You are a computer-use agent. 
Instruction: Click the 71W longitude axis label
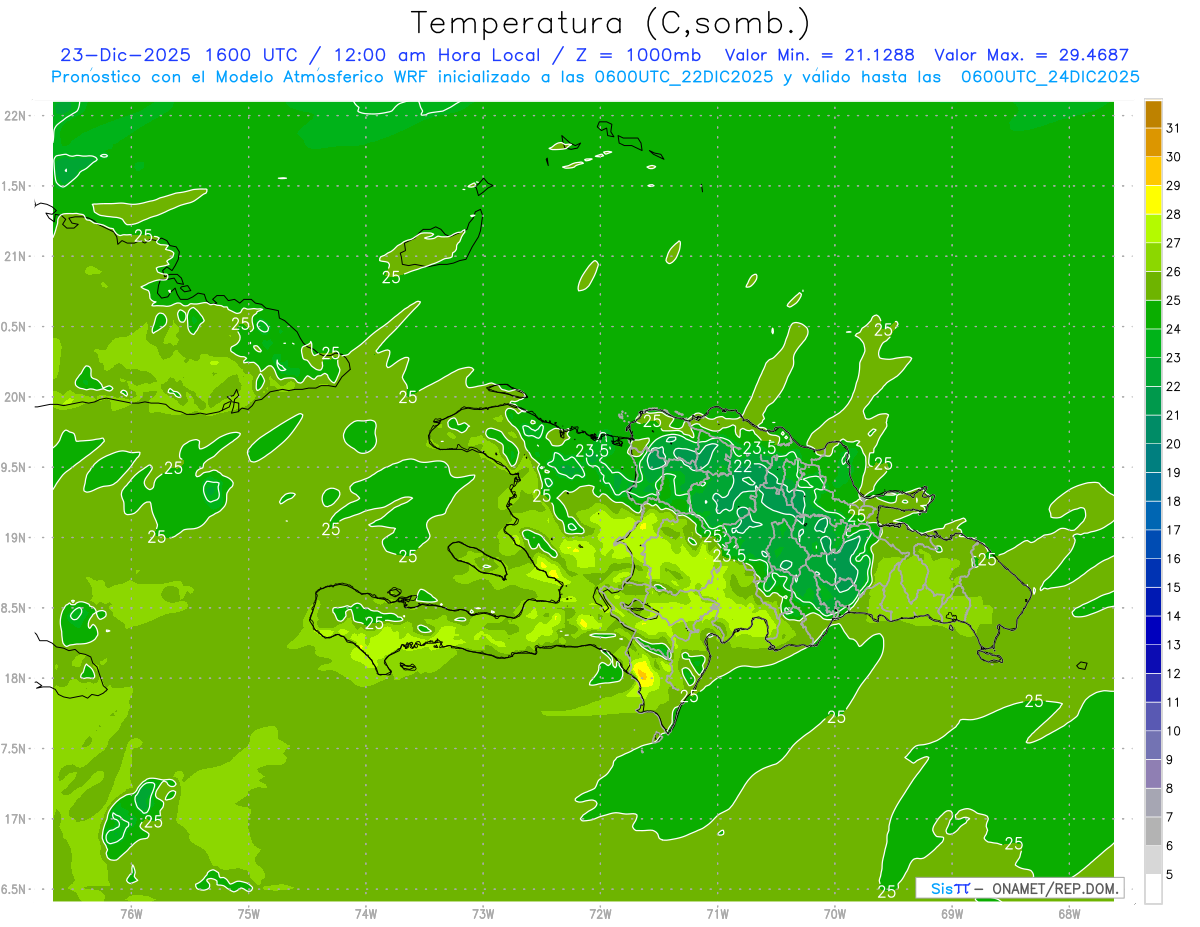click(x=717, y=914)
